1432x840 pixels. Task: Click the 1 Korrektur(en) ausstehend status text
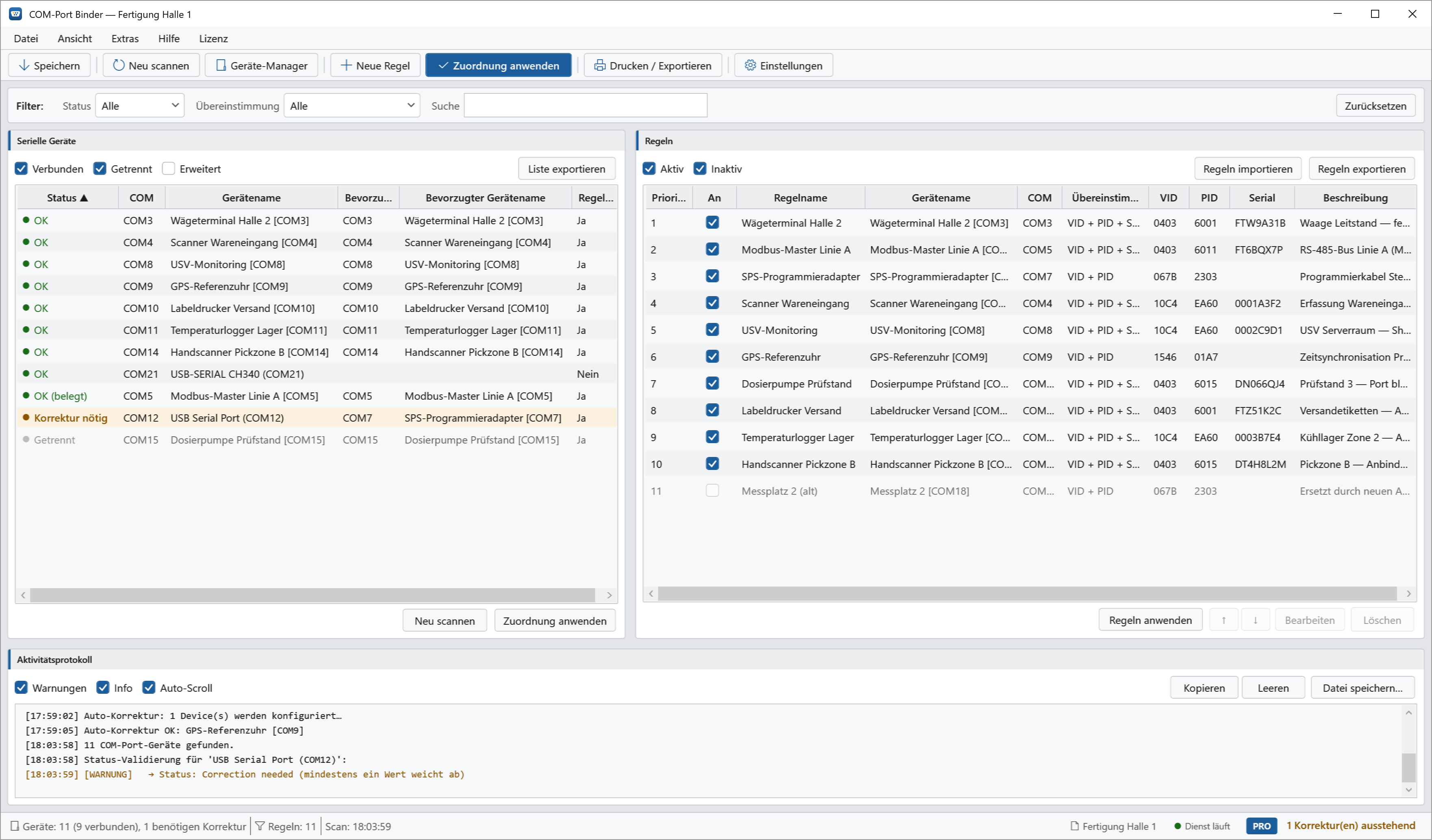[1351, 825]
